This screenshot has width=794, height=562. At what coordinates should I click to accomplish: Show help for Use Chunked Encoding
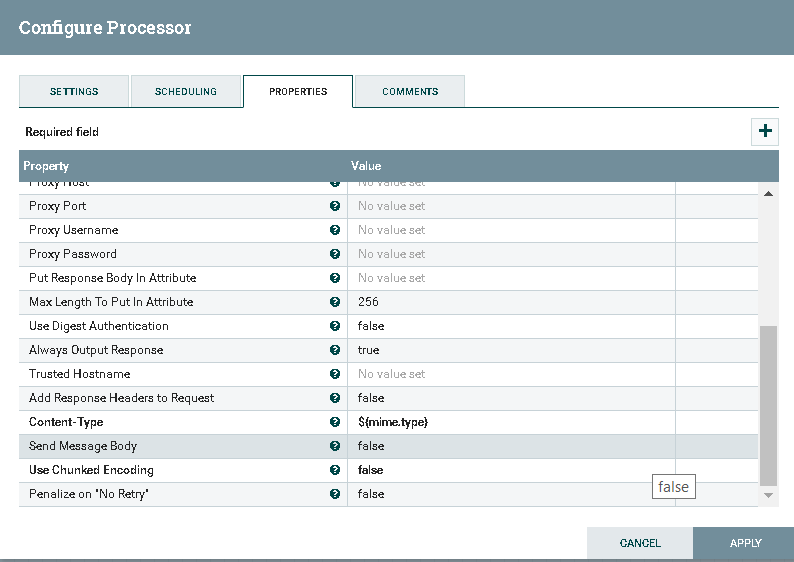pos(335,470)
